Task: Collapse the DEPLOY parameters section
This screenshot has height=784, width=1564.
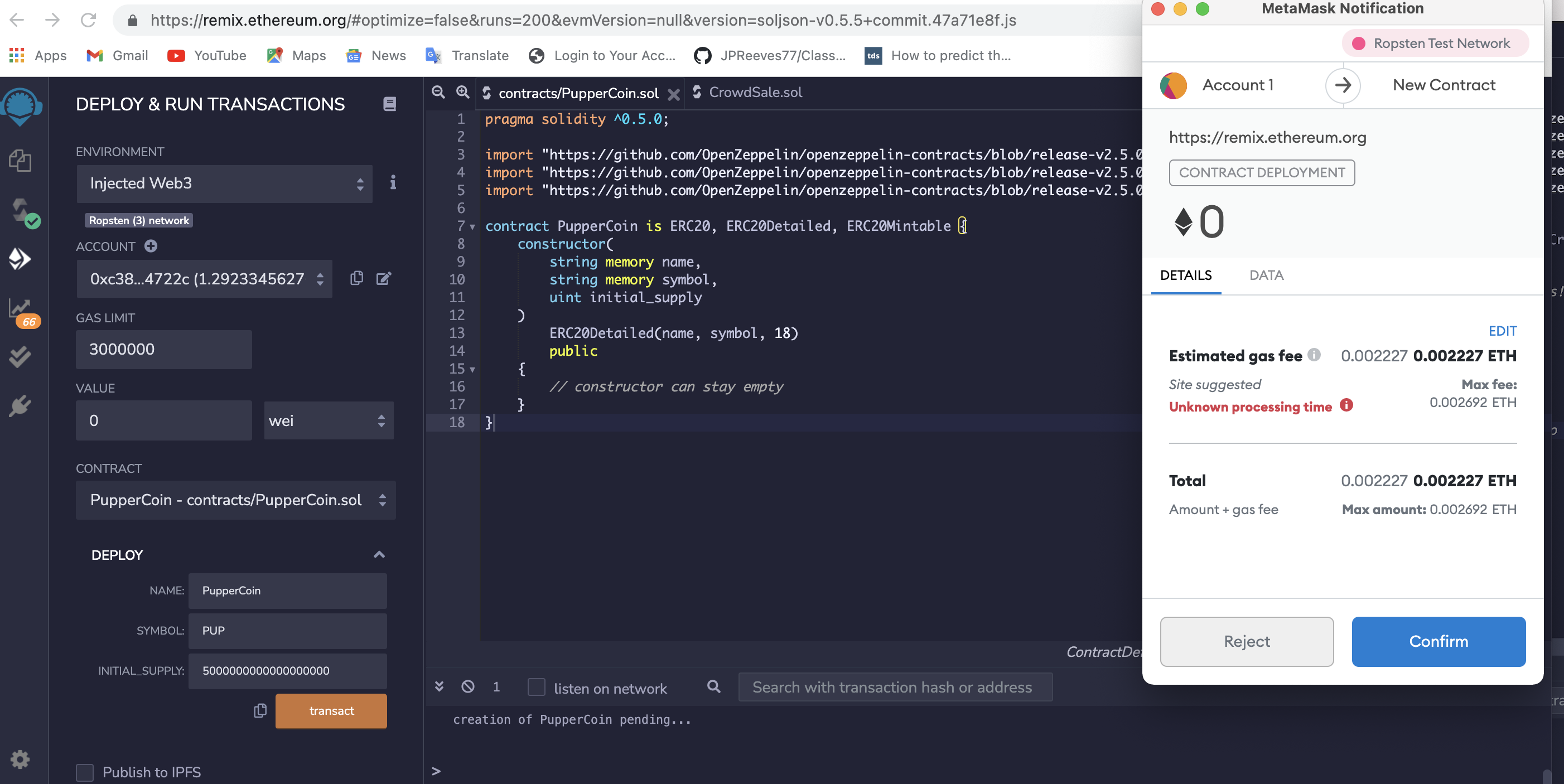Action: (379, 554)
